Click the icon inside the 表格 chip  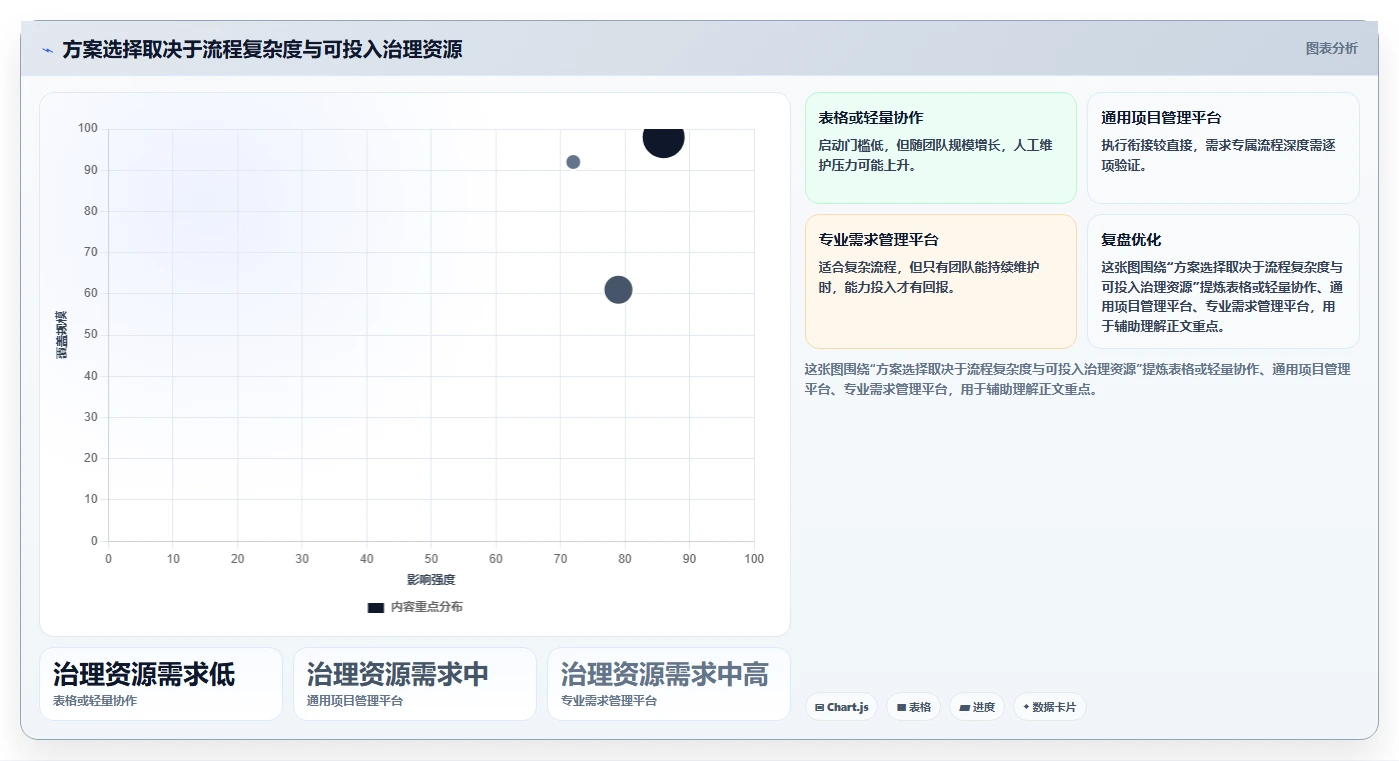tap(901, 707)
